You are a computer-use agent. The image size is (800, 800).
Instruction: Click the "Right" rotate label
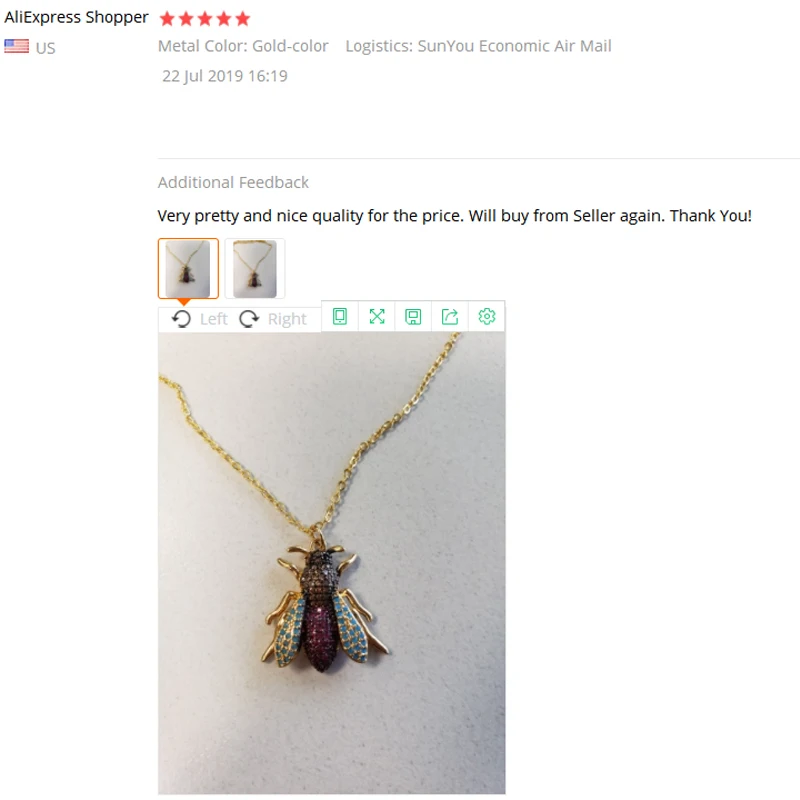pos(287,319)
